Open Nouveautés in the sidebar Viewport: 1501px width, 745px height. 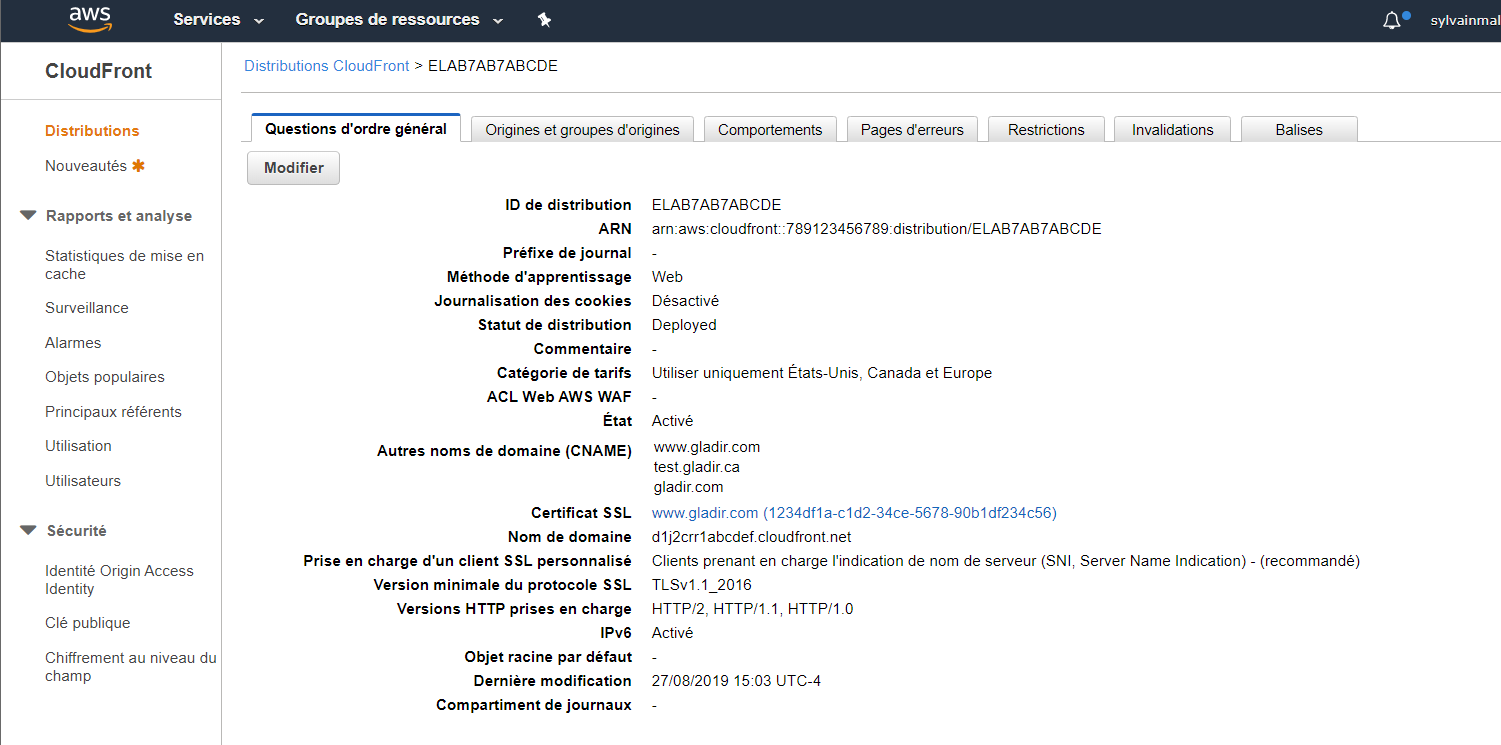point(87,166)
